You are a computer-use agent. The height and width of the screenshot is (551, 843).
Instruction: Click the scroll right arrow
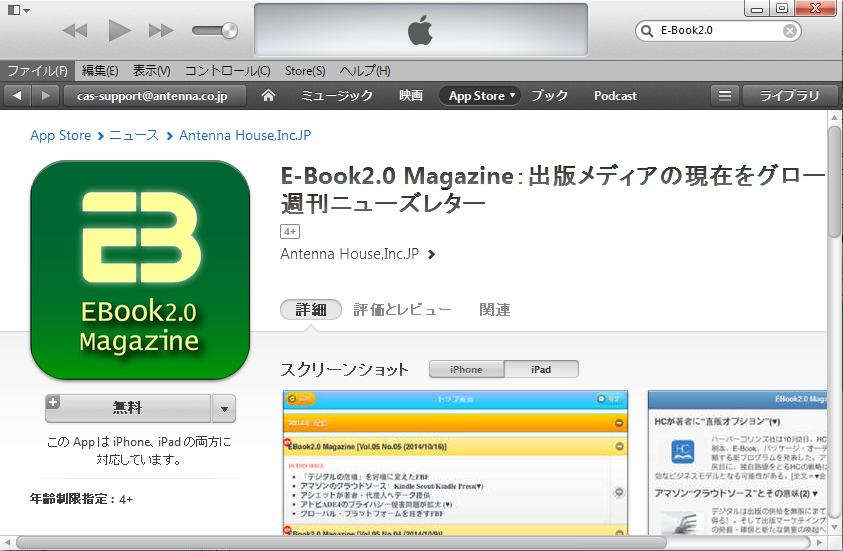(x=819, y=542)
